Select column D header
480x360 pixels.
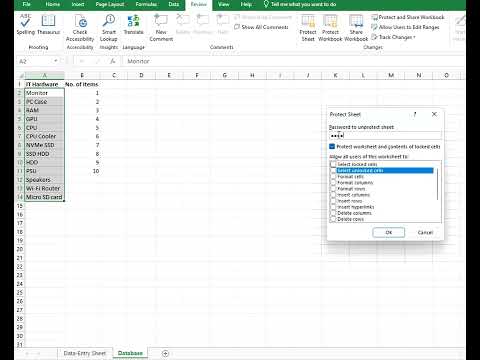(x=141, y=75)
